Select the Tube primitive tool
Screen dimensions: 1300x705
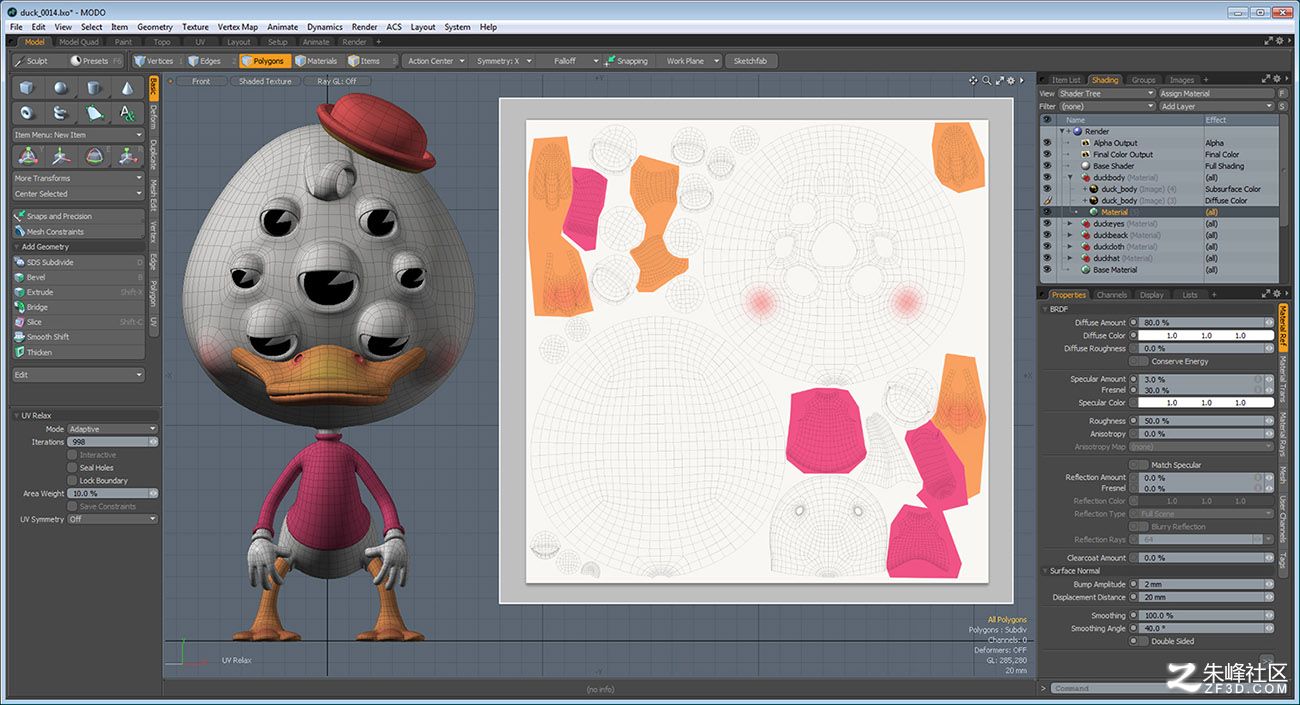tap(61, 113)
